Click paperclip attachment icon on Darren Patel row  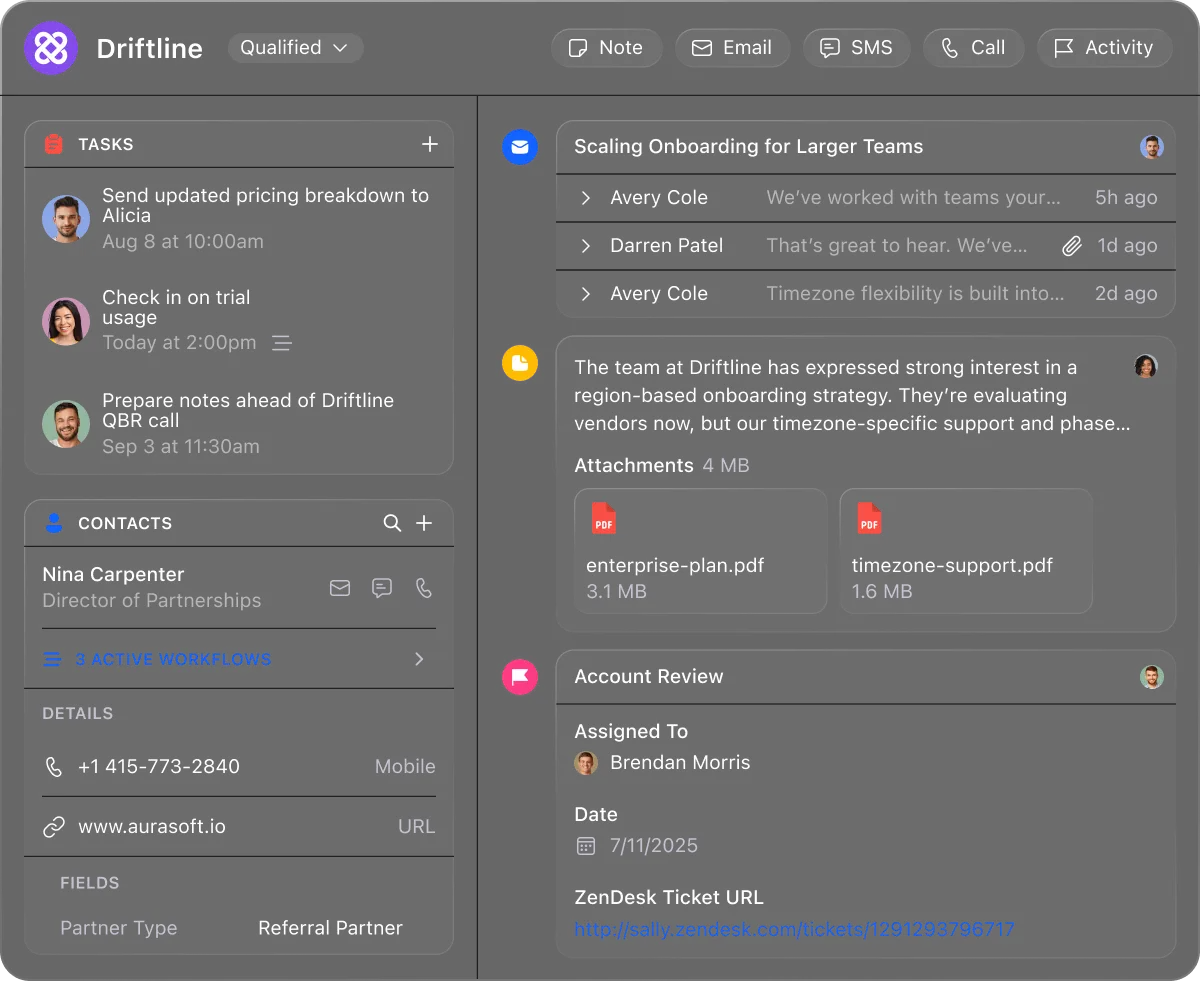coord(1072,246)
